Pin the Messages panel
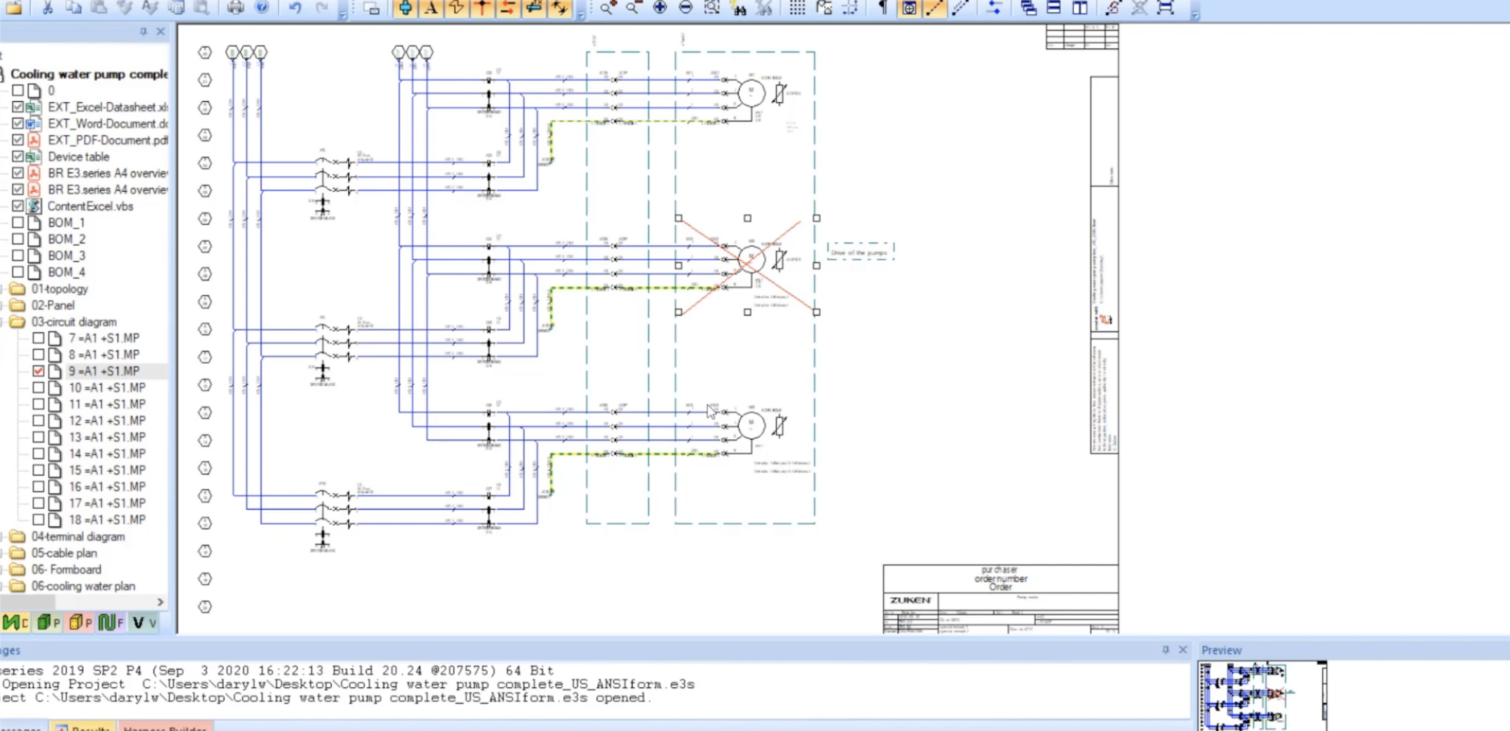1510x731 pixels. 1165,650
